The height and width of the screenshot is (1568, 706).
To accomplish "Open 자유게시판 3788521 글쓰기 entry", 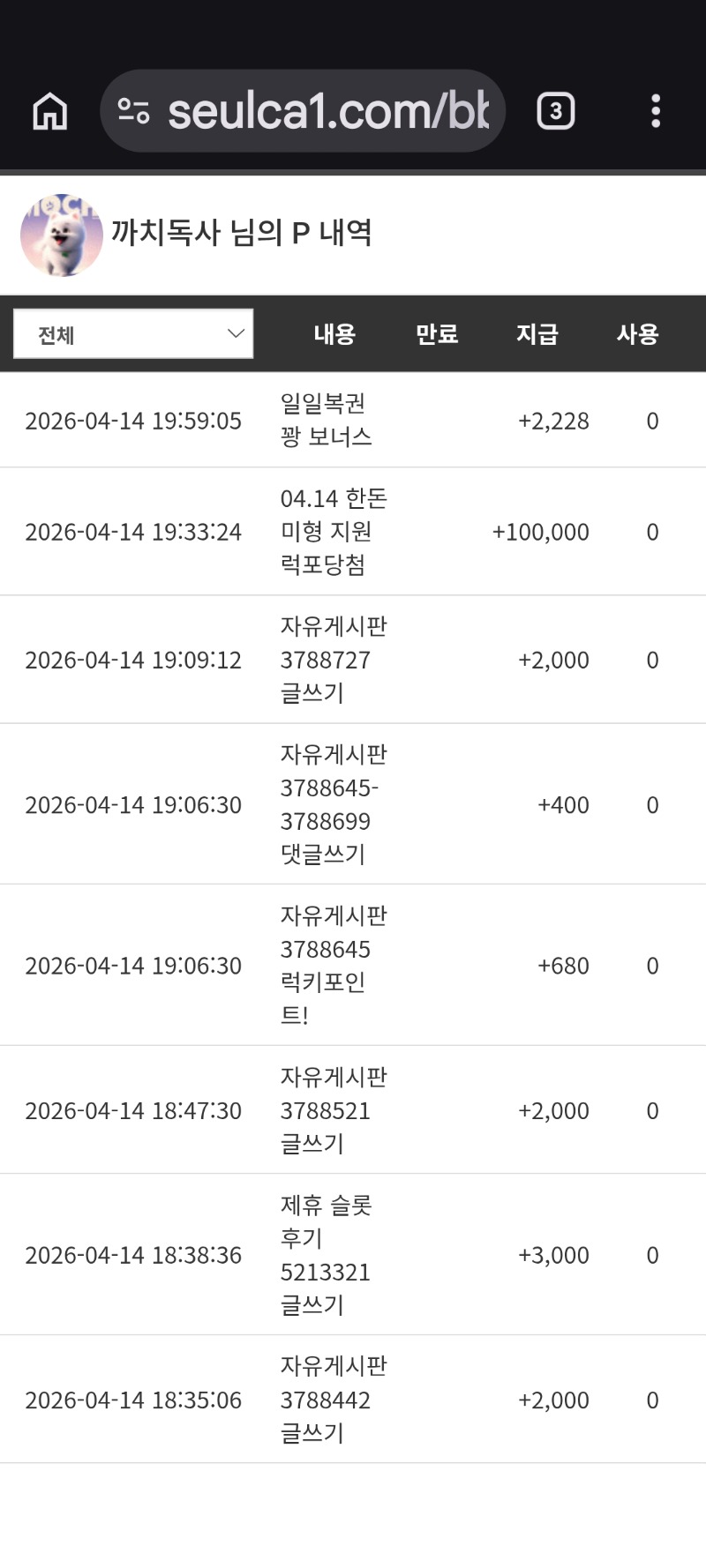I will pos(333,1110).
